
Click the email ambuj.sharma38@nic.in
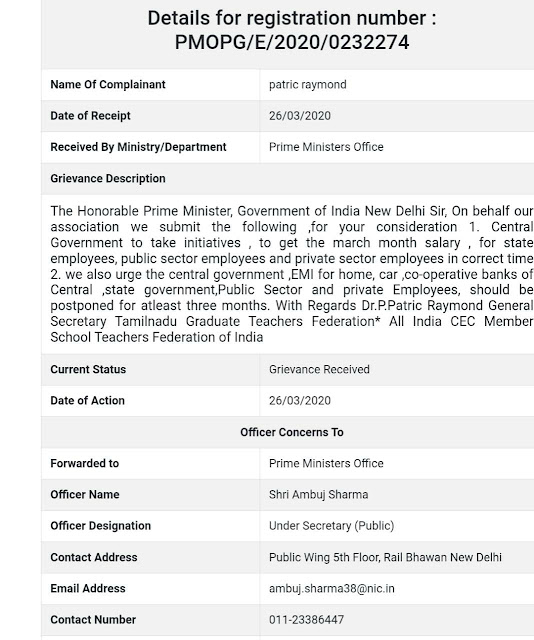tap(332, 589)
